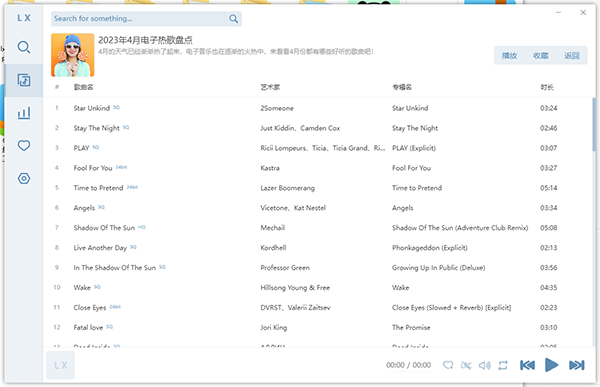Click artist Lazer Boomerang
The height and width of the screenshot is (387, 600).
(287, 188)
